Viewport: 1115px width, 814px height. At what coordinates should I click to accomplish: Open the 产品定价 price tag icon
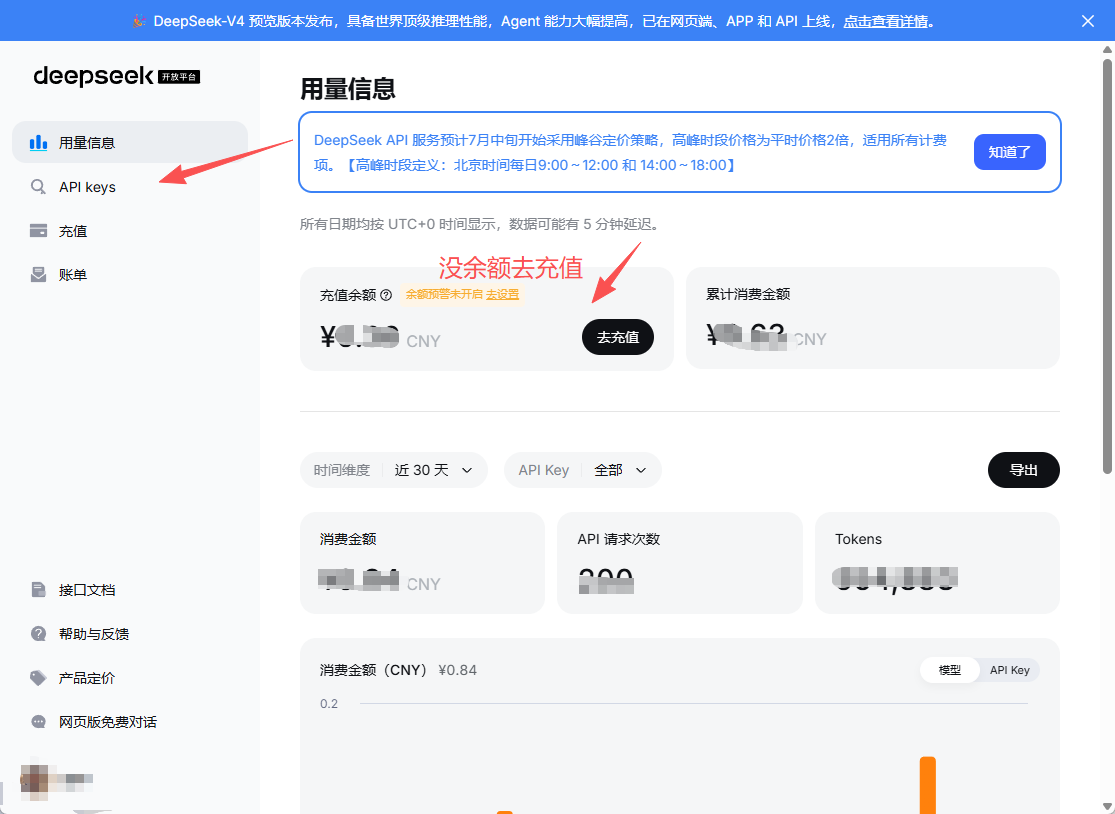pos(38,678)
